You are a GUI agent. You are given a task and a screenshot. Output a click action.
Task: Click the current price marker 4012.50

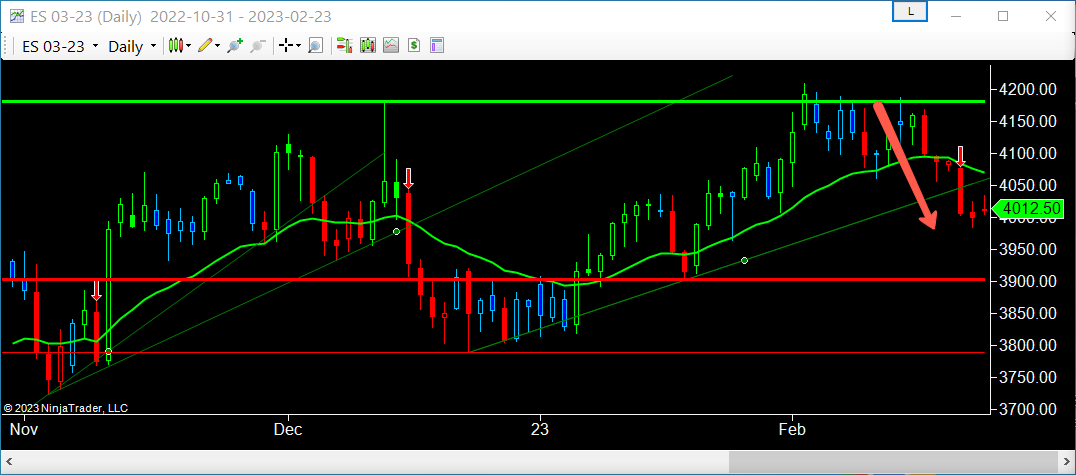click(x=1027, y=208)
